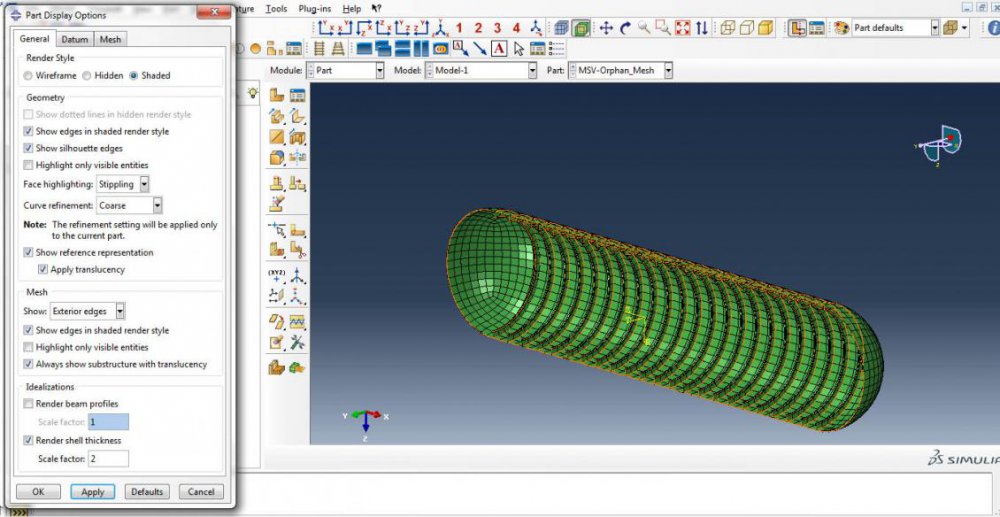The height and width of the screenshot is (517, 1000).
Task: Activate the Rotate View tool
Action: 625,28
